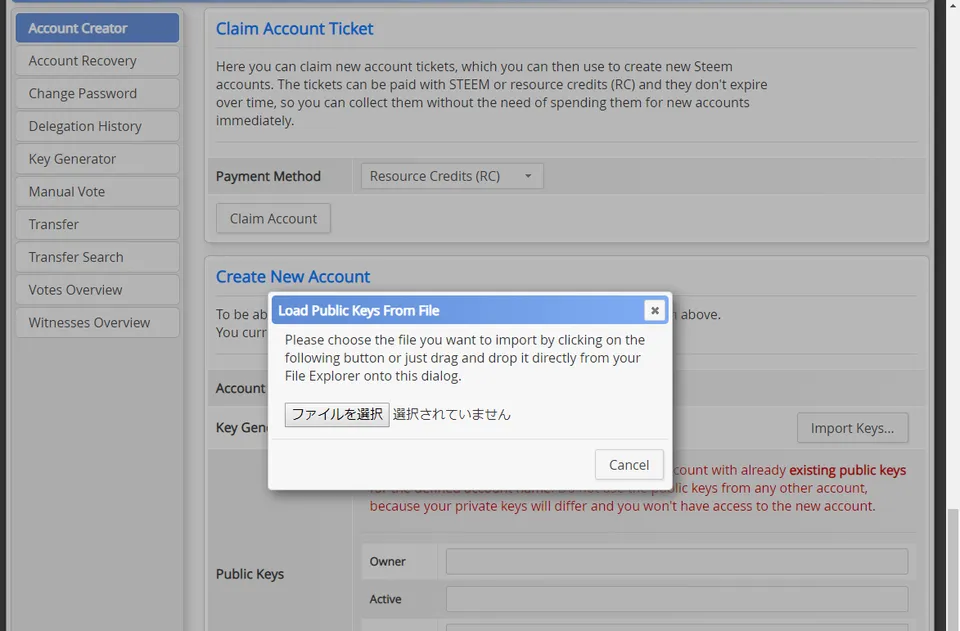Open Transfer Search in sidebar
Image resolution: width=960 pixels, height=631 pixels.
click(x=97, y=257)
